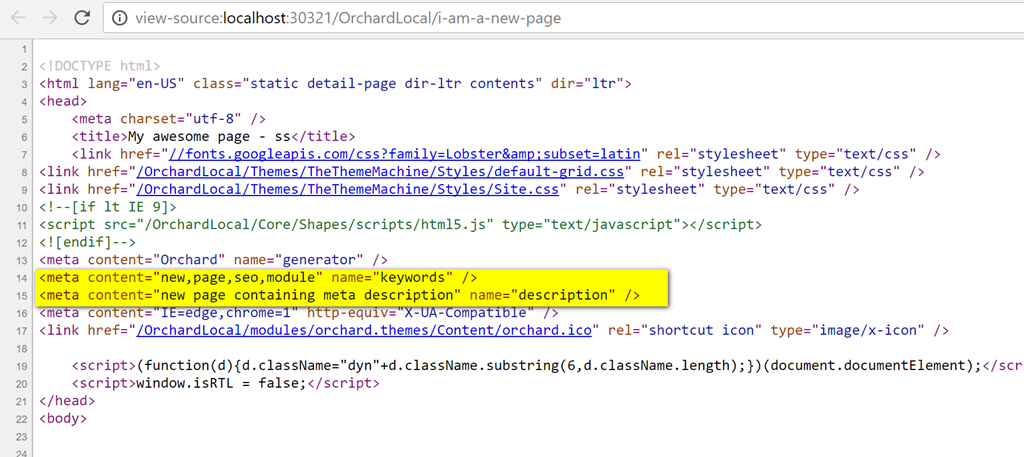Viewport: 1024px width, 457px height.
Task: Focus the address bar URL field
Action: tap(400, 18)
